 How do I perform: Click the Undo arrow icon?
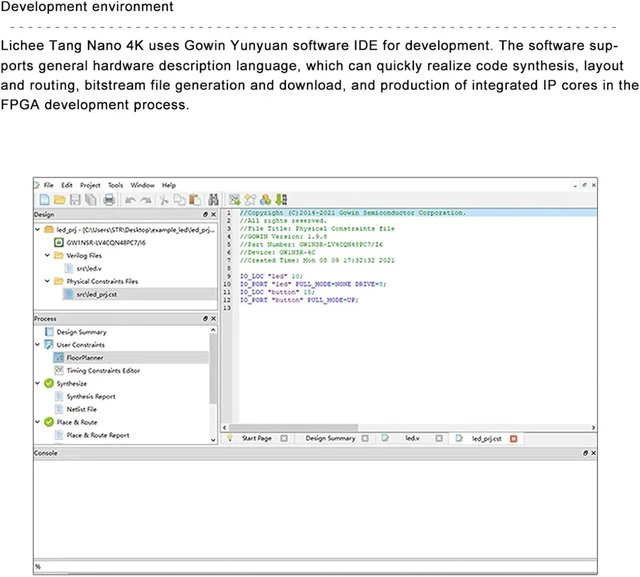pyautogui.click(x=130, y=200)
